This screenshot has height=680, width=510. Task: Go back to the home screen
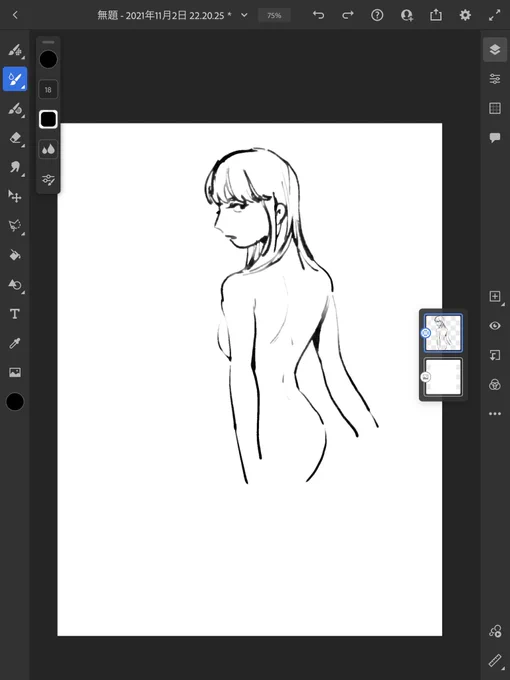15,15
